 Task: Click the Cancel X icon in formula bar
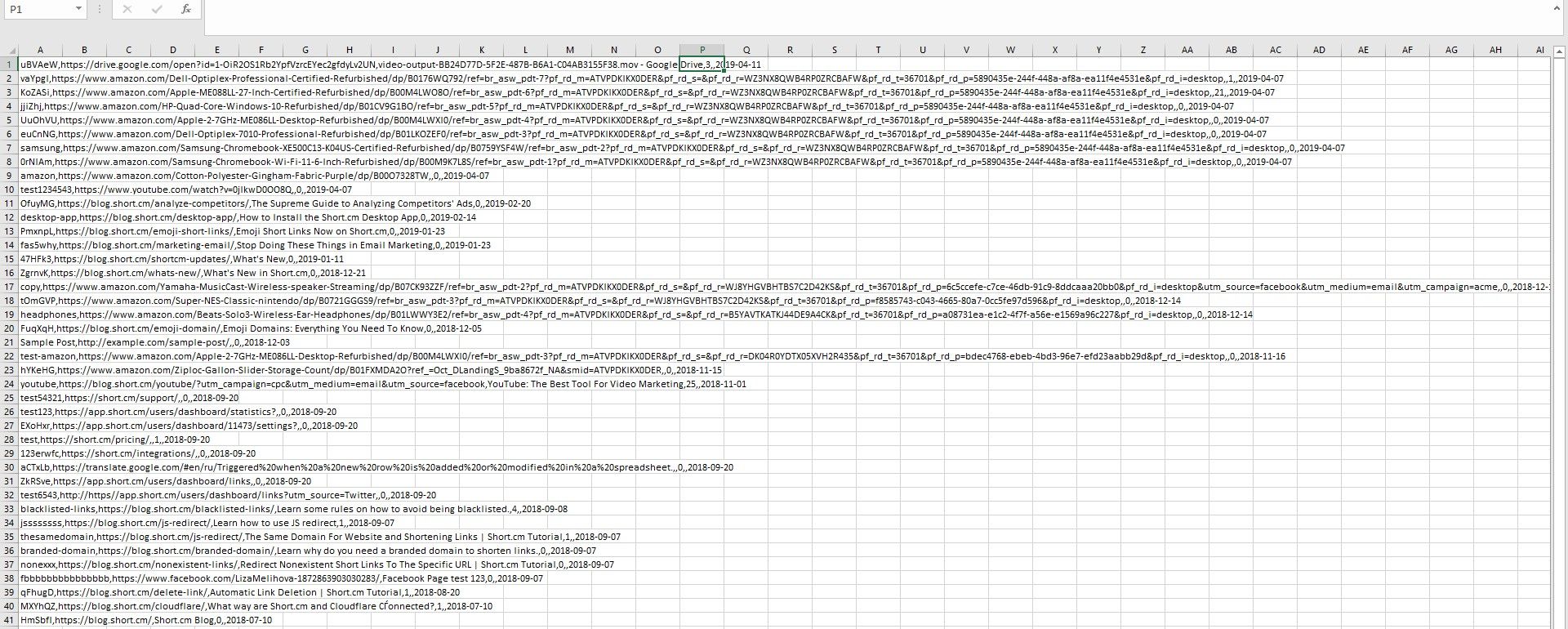(127, 9)
